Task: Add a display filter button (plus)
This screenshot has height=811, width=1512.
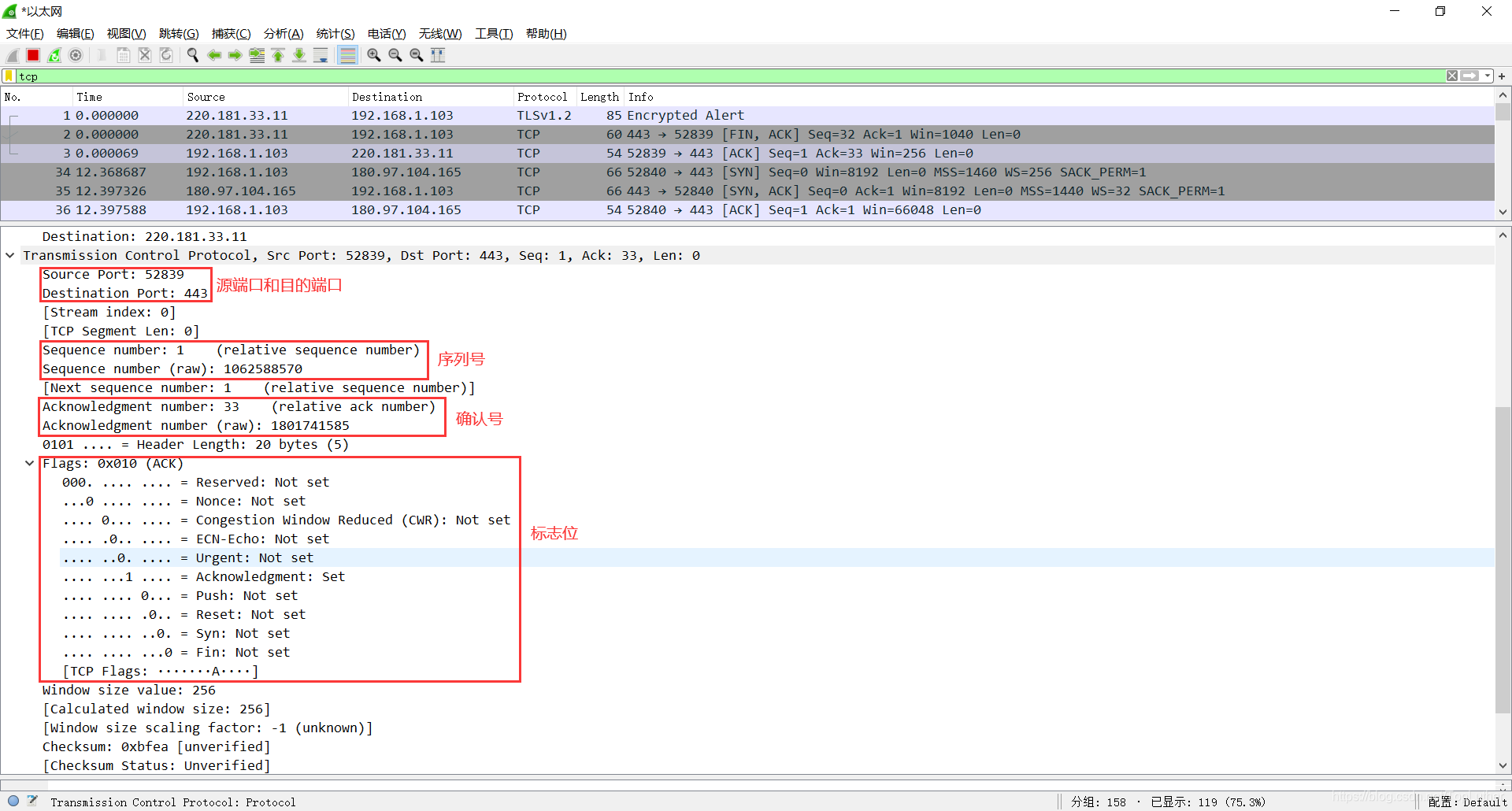Action: pos(1502,76)
